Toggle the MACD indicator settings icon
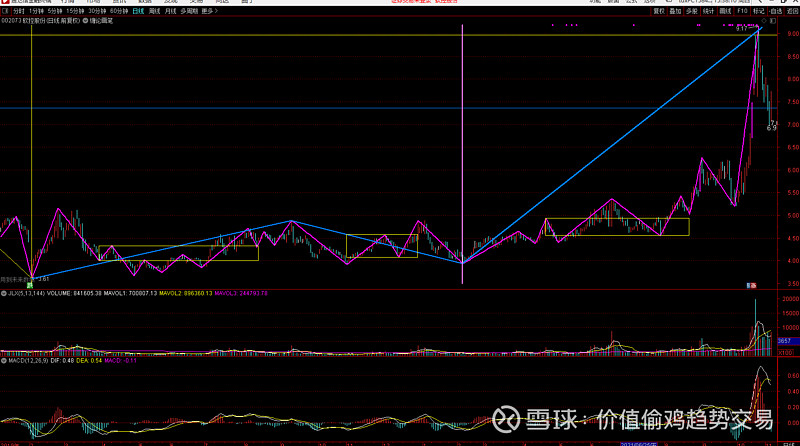The width and height of the screenshot is (800, 446). pyautogui.click(x=4, y=361)
